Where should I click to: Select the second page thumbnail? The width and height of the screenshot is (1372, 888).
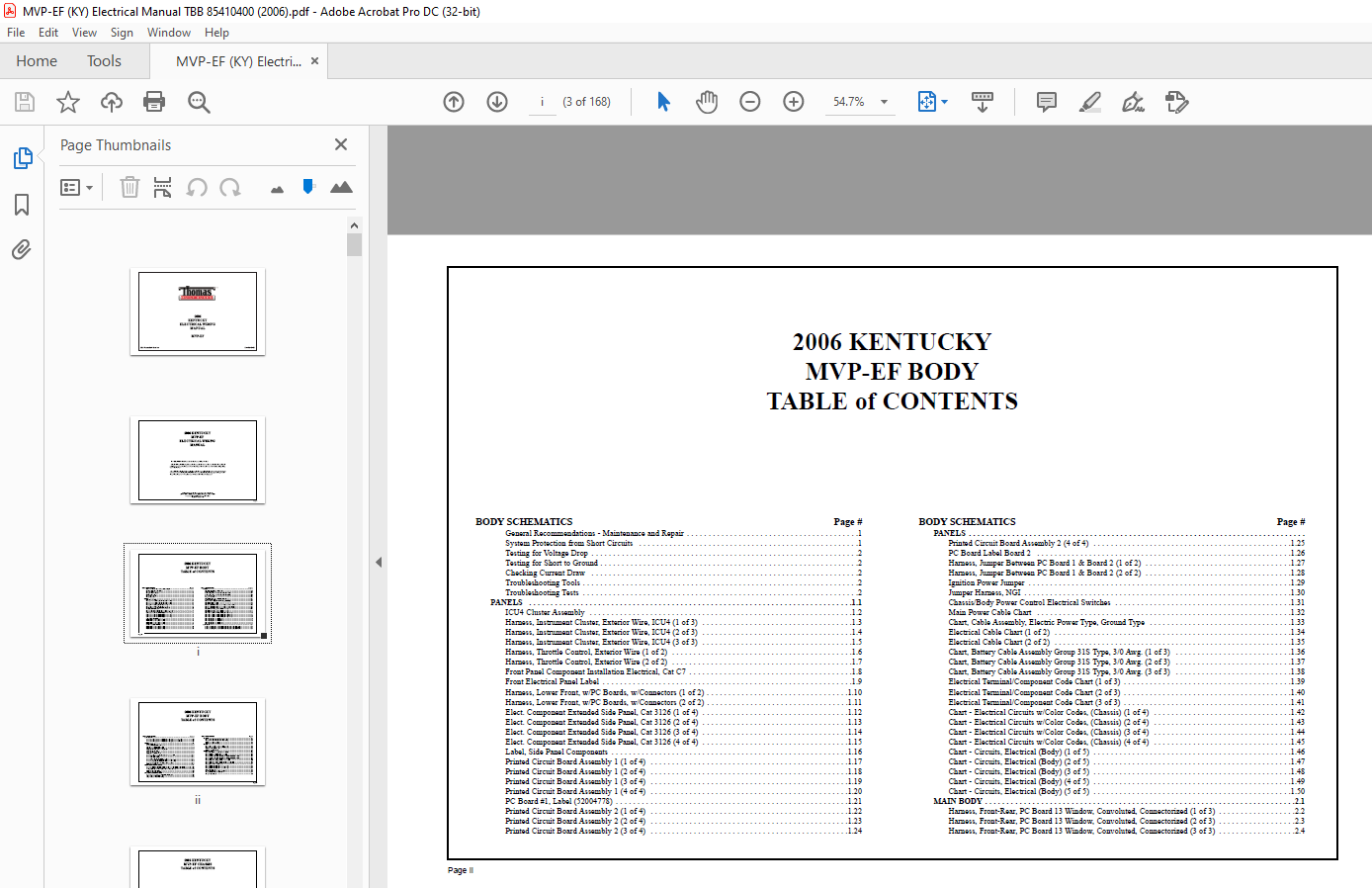[x=198, y=460]
